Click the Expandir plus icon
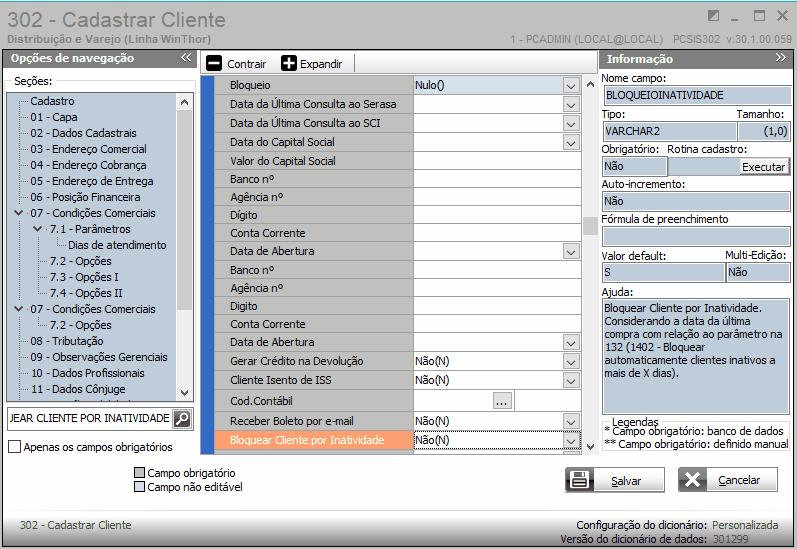 289,64
